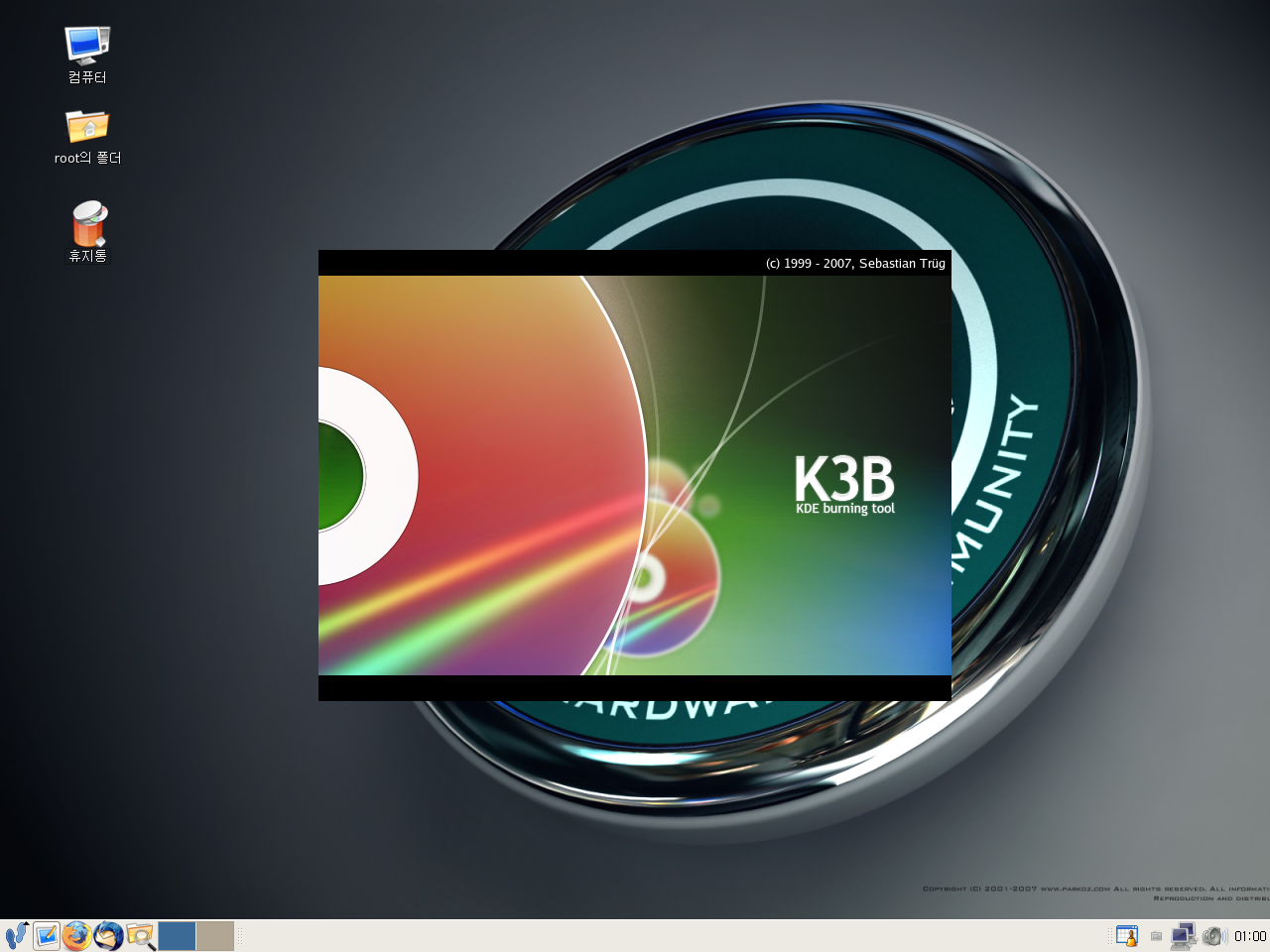
Task: Click the 01:00 panel clock
Action: click(x=1250, y=935)
